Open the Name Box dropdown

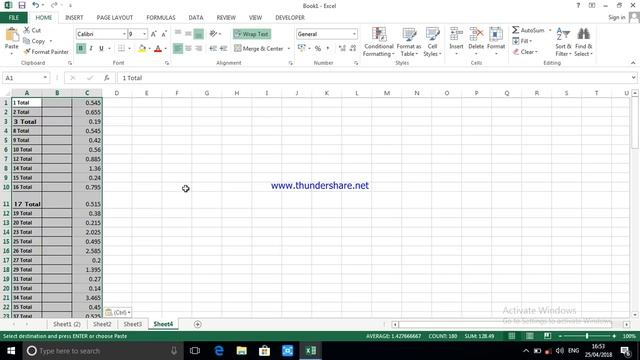tap(45, 78)
